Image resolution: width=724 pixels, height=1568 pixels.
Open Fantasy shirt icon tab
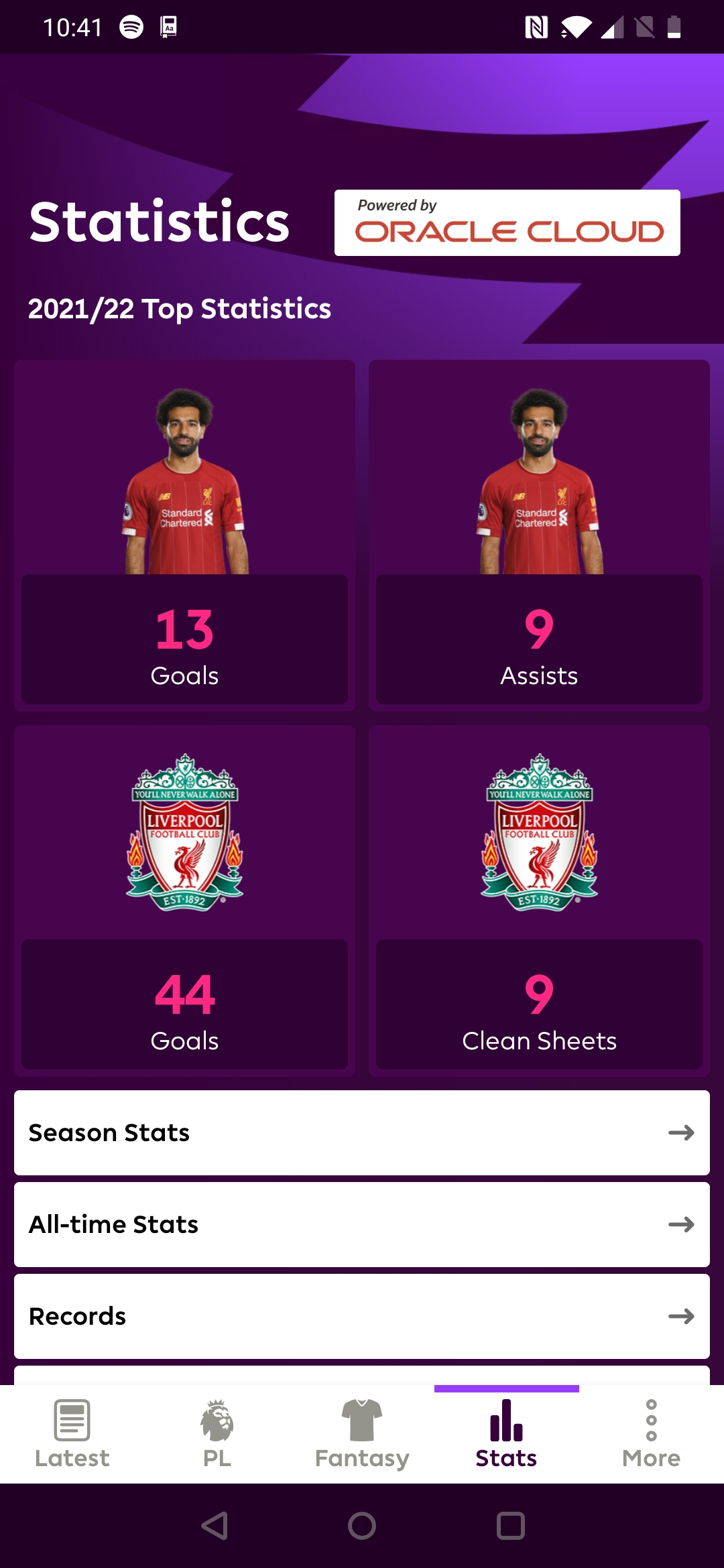pyautogui.click(x=361, y=1419)
